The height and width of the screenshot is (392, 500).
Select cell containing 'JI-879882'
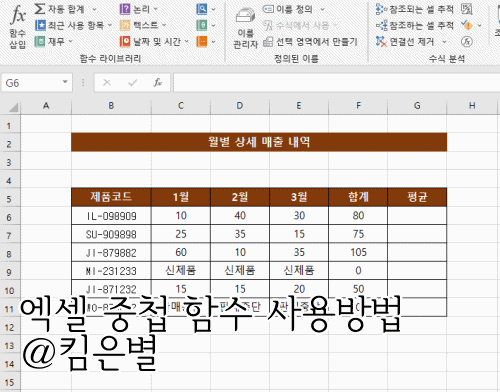coord(111,252)
